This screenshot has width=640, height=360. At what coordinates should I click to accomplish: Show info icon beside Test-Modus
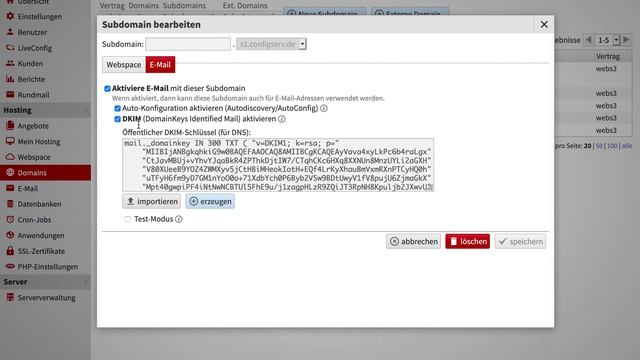(179, 219)
